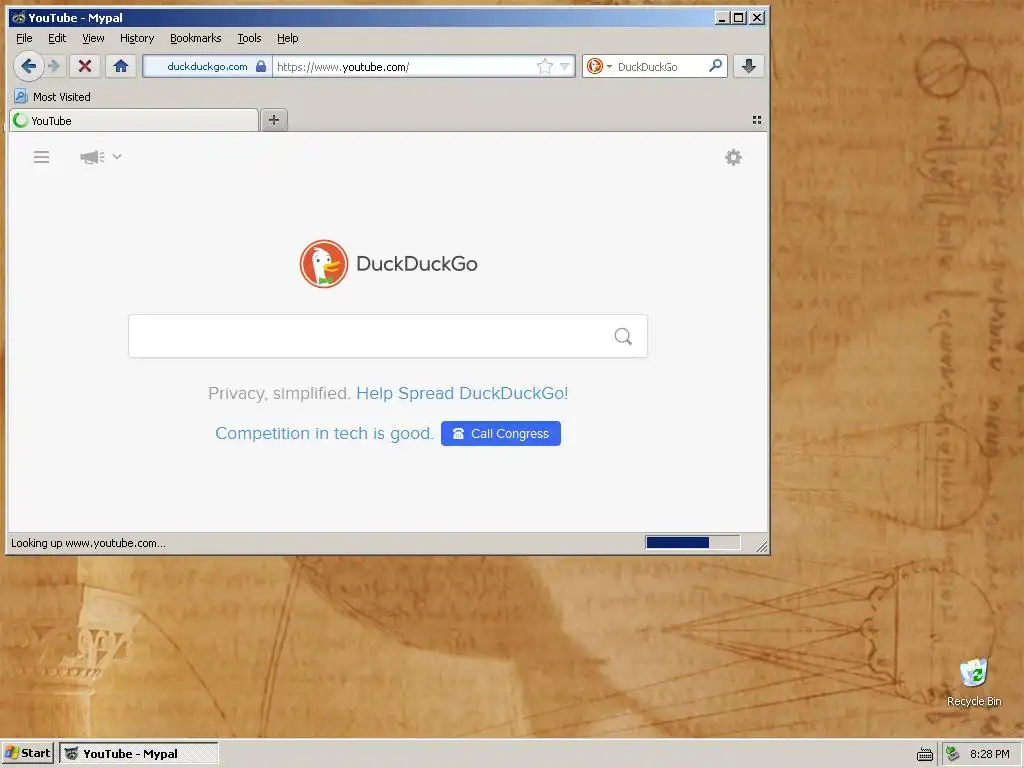
Task: Open the Most Visited bookmarks folder
Action: click(x=52, y=97)
